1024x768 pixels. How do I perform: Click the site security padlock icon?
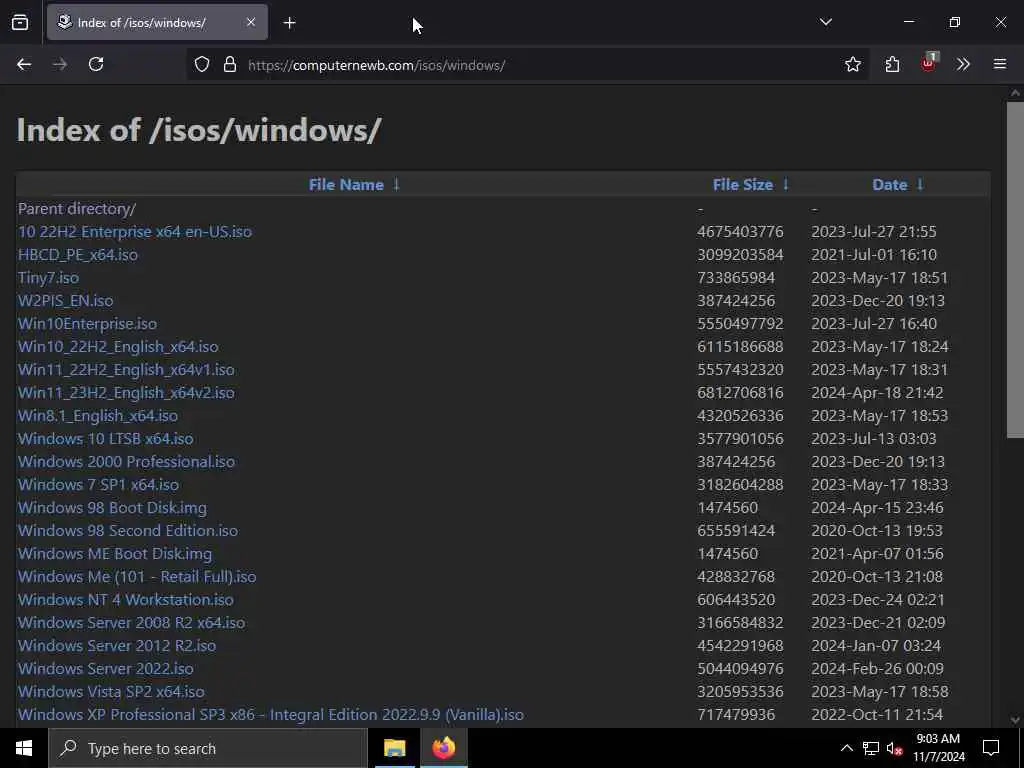click(x=229, y=64)
